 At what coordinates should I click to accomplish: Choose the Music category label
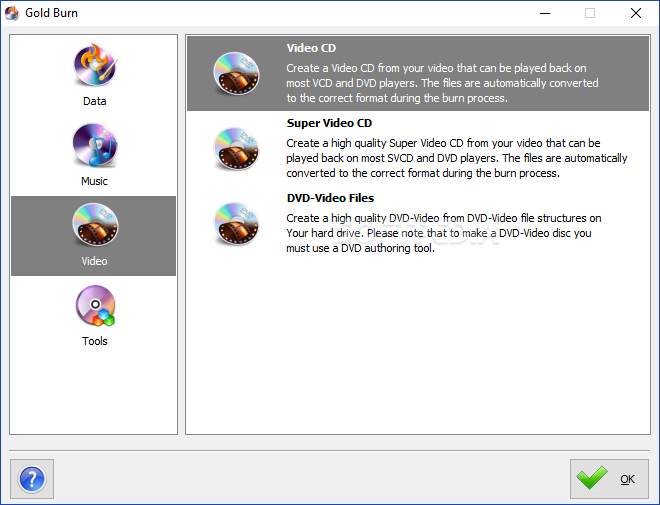tap(94, 181)
